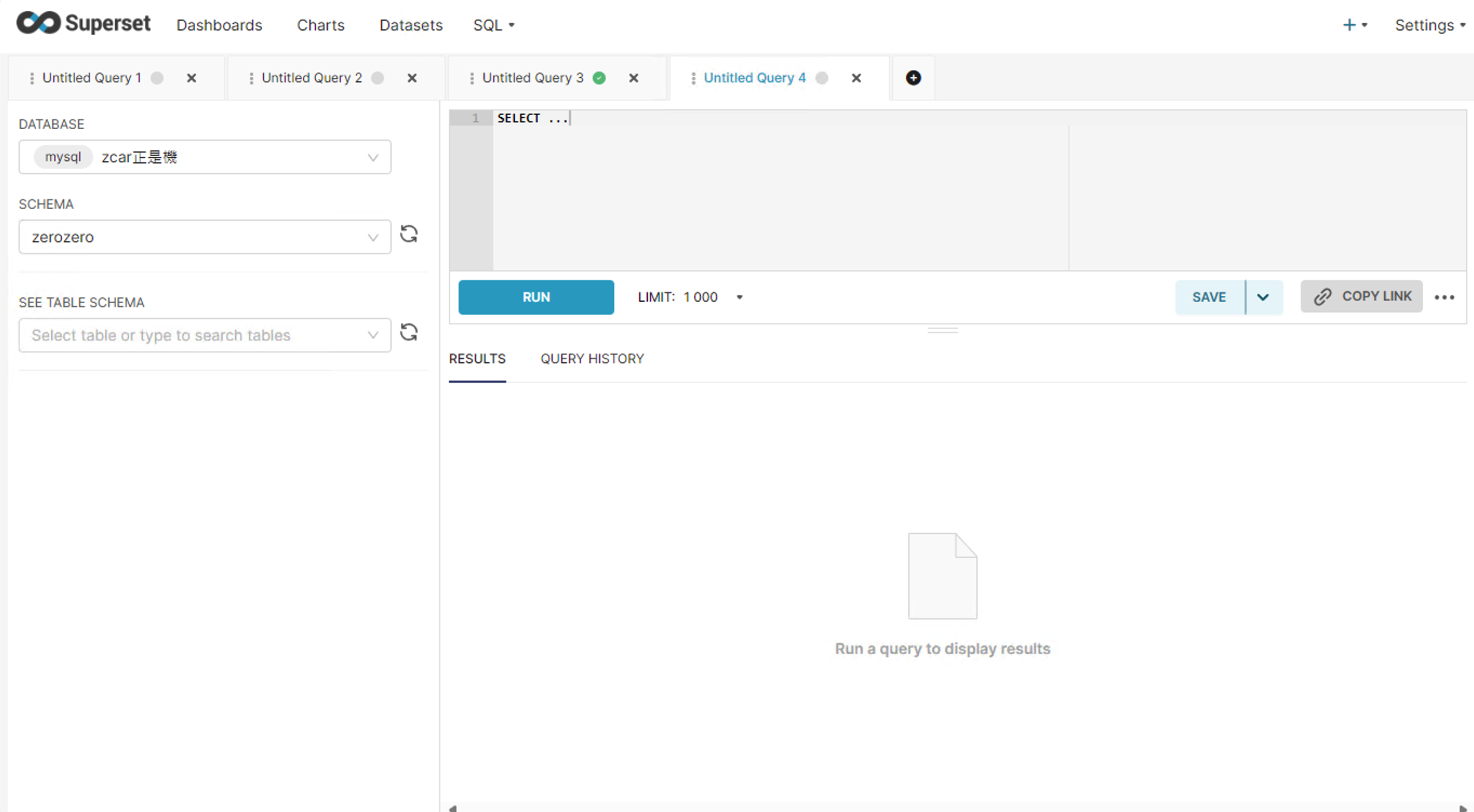This screenshot has width=1474, height=812.
Task: Open the SQL menu
Action: pyautogui.click(x=493, y=25)
